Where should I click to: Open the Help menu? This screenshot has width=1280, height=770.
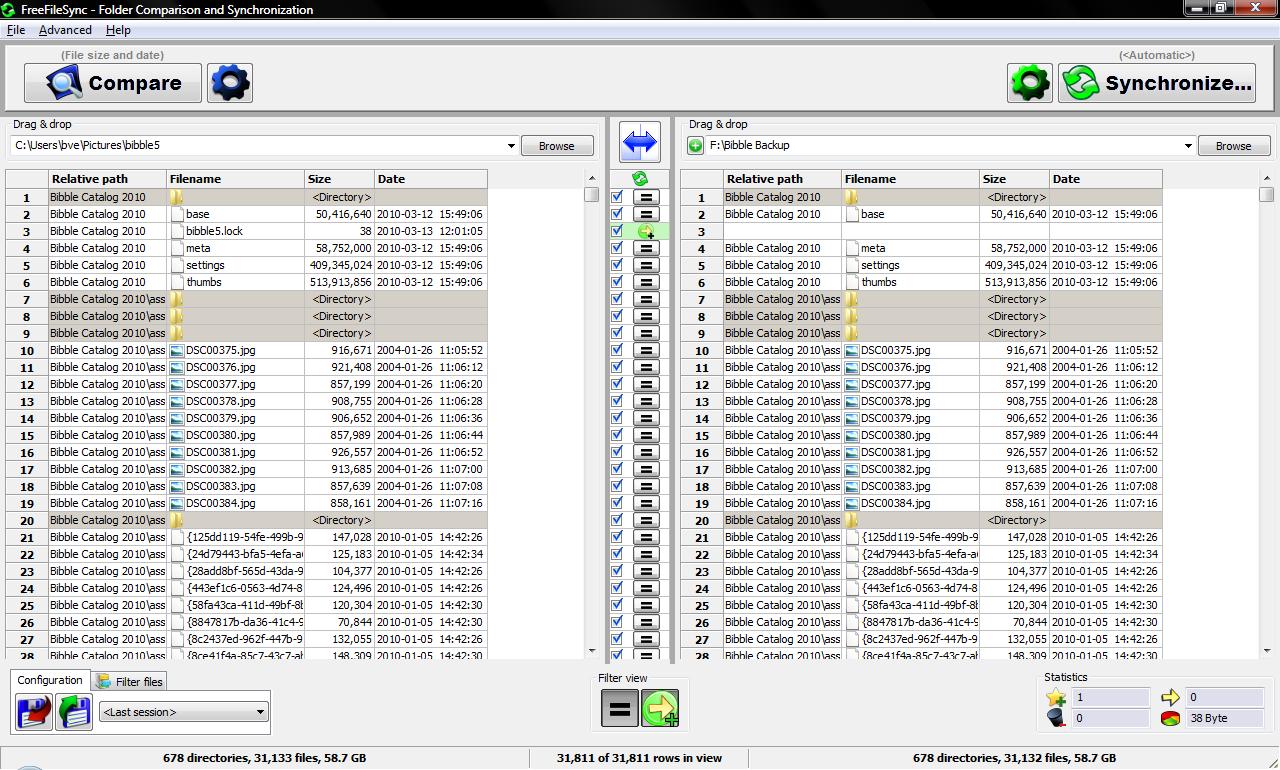coord(118,30)
